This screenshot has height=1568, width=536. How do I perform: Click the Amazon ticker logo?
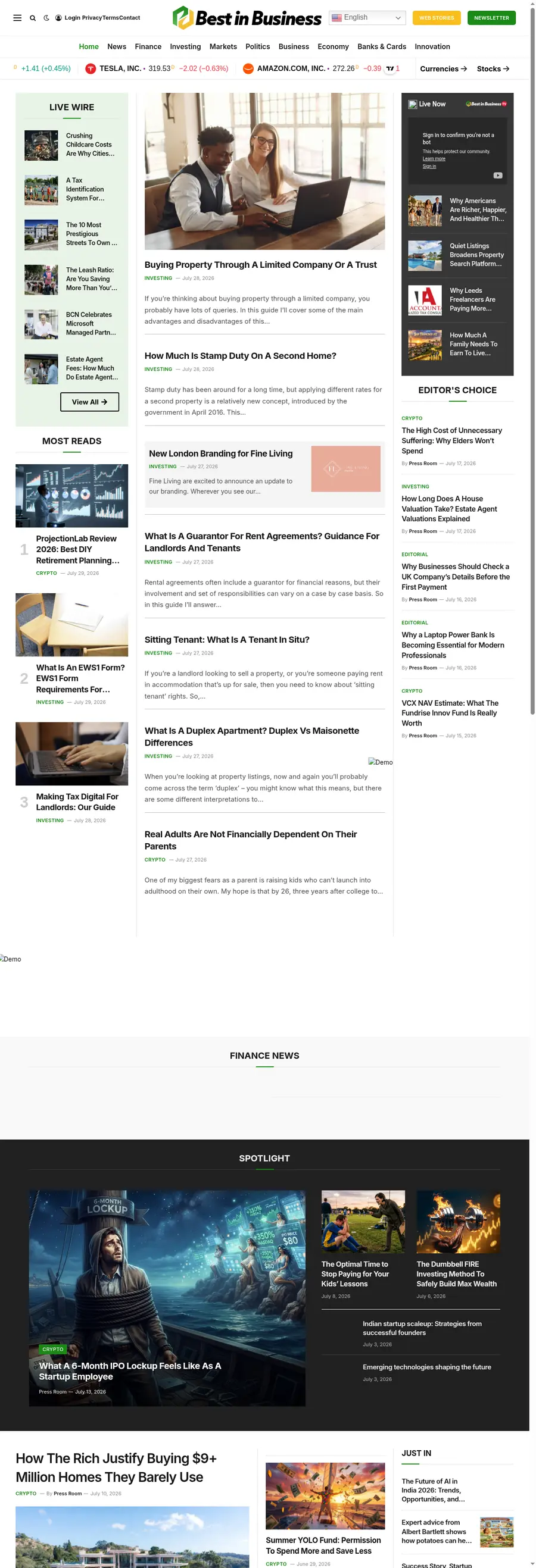248,69
